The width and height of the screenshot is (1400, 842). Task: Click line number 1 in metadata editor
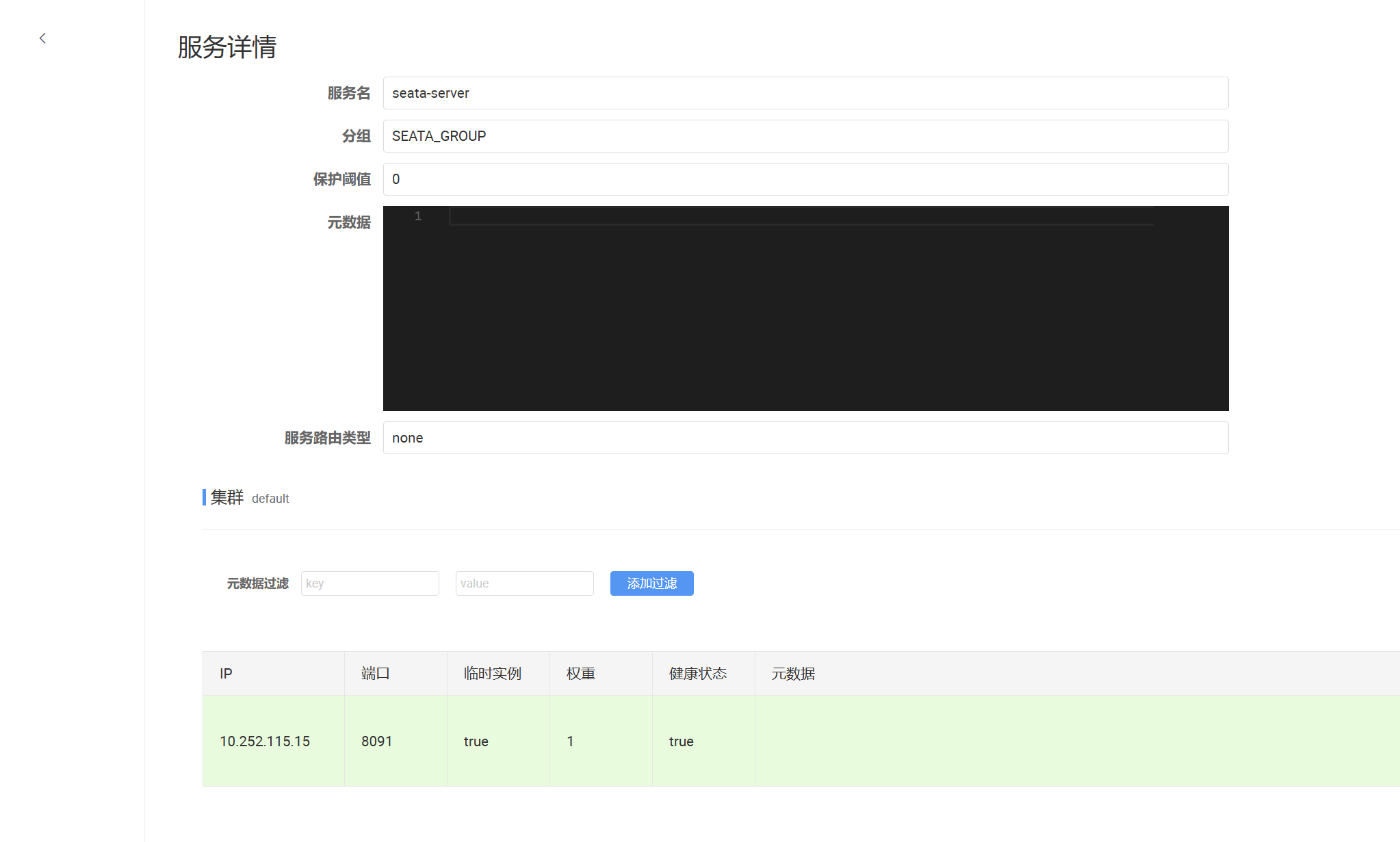pyautogui.click(x=418, y=216)
